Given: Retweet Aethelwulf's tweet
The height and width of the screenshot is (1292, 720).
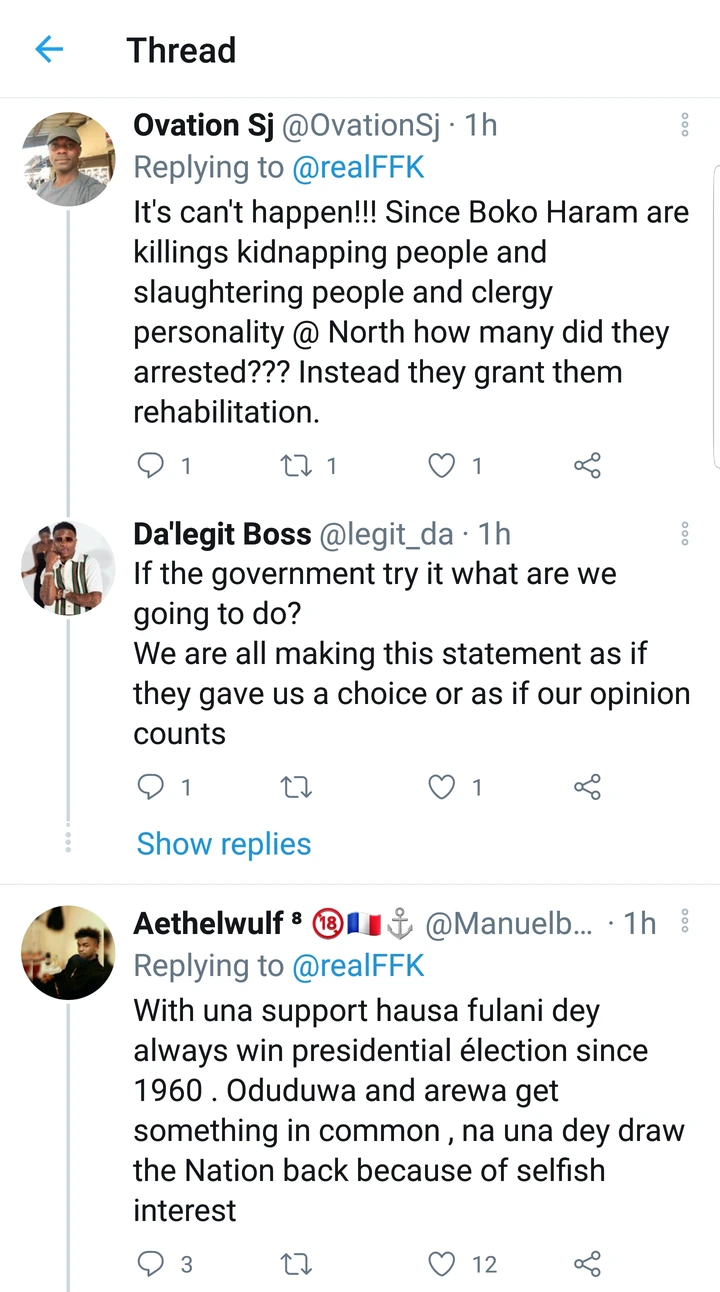Looking at the screenshot, I should click(296, 1264).
